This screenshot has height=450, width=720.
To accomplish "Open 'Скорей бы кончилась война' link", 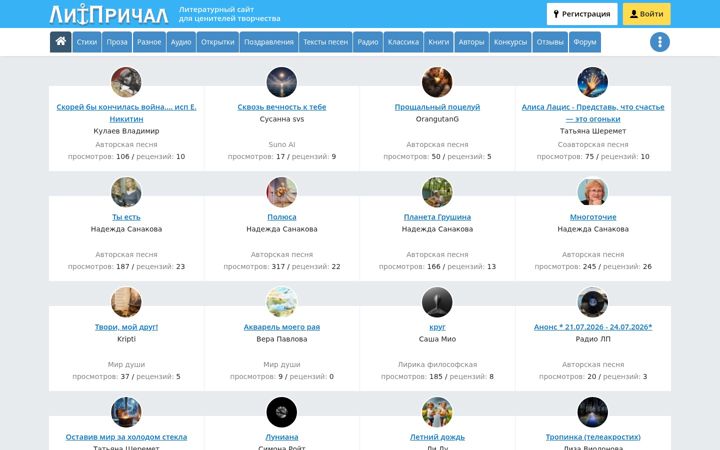I will pyautogui.click(x=126, y=113).
